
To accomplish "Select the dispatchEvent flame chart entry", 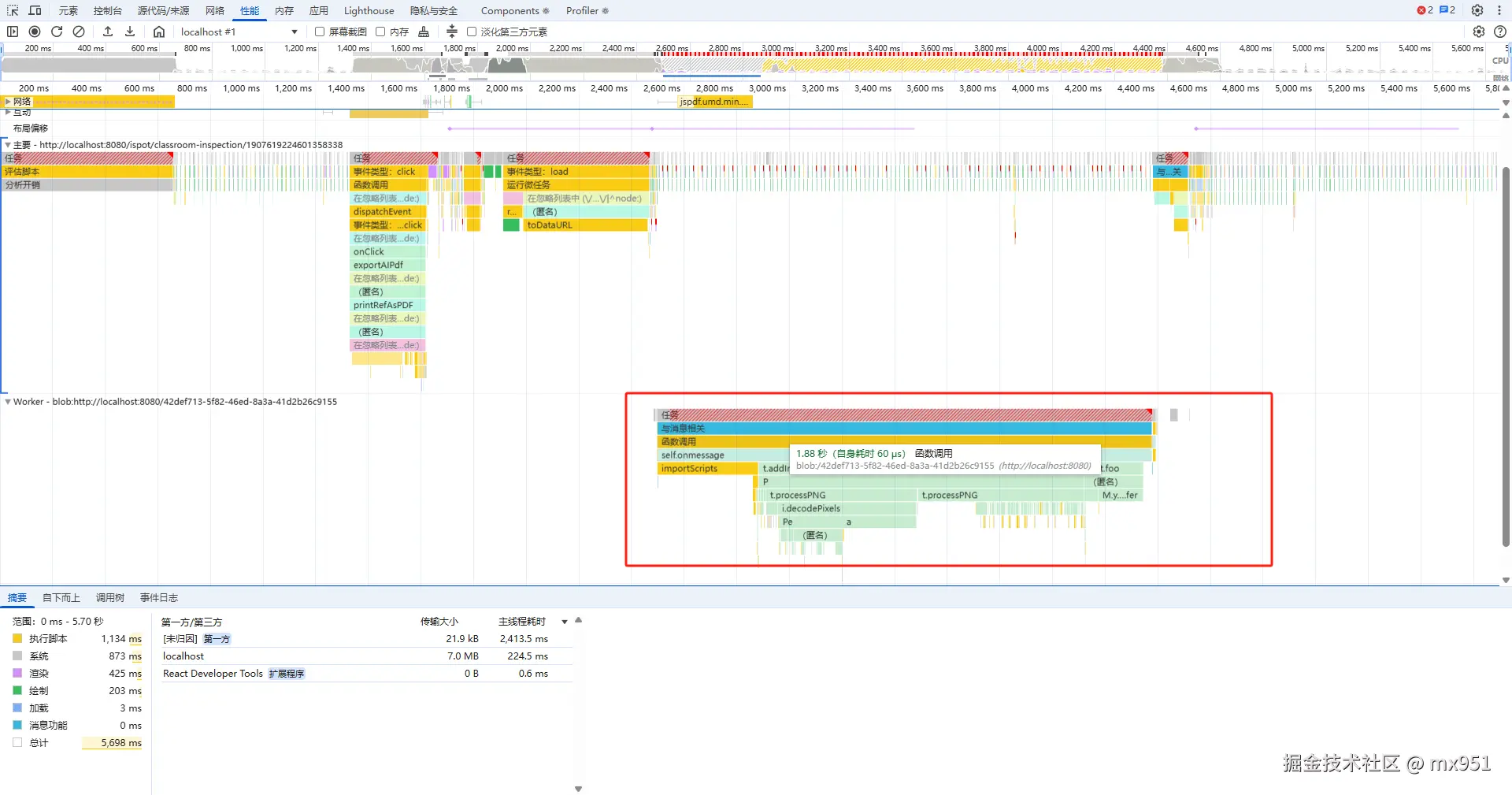I will point(388,212).
